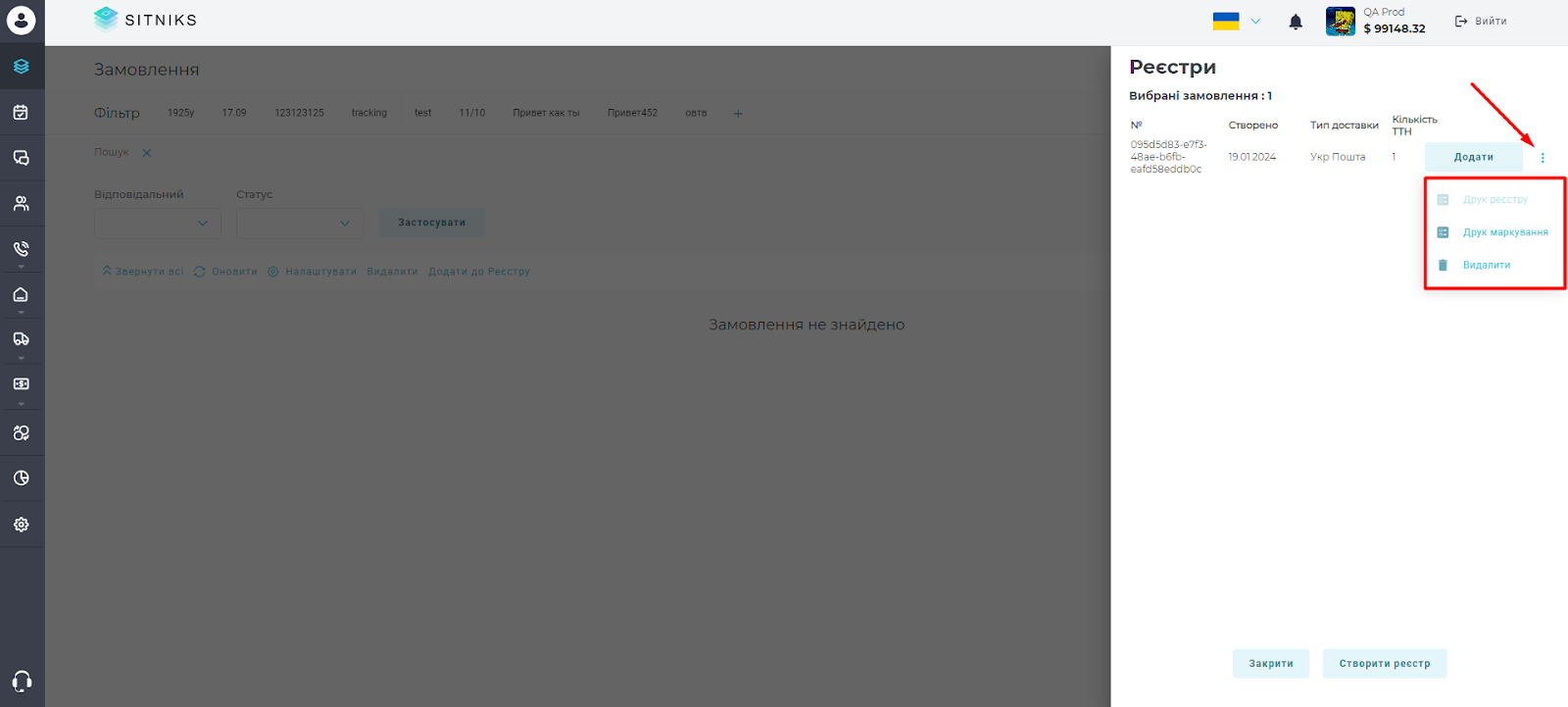Click the registry ID 095d5d83-e7f3
The height and width of the screenshot is (707, 1568).
pyautogui.click(x=1169, y=157)
